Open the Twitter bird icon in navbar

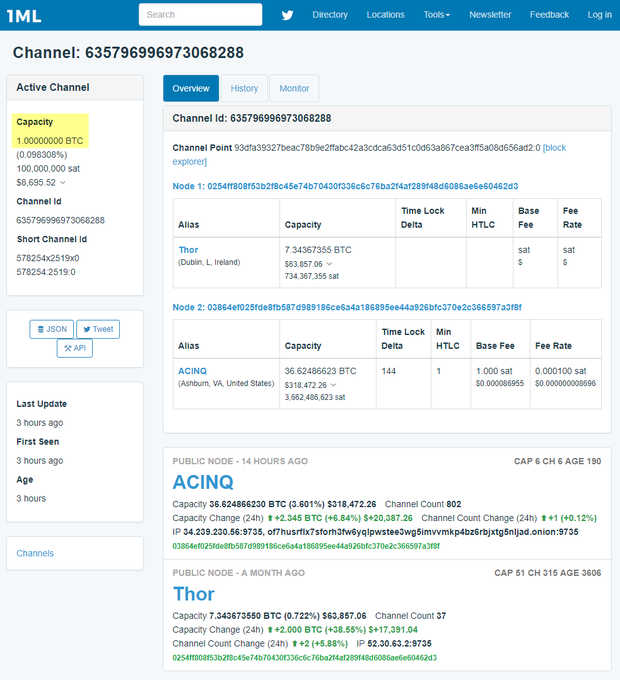(287, 15)
